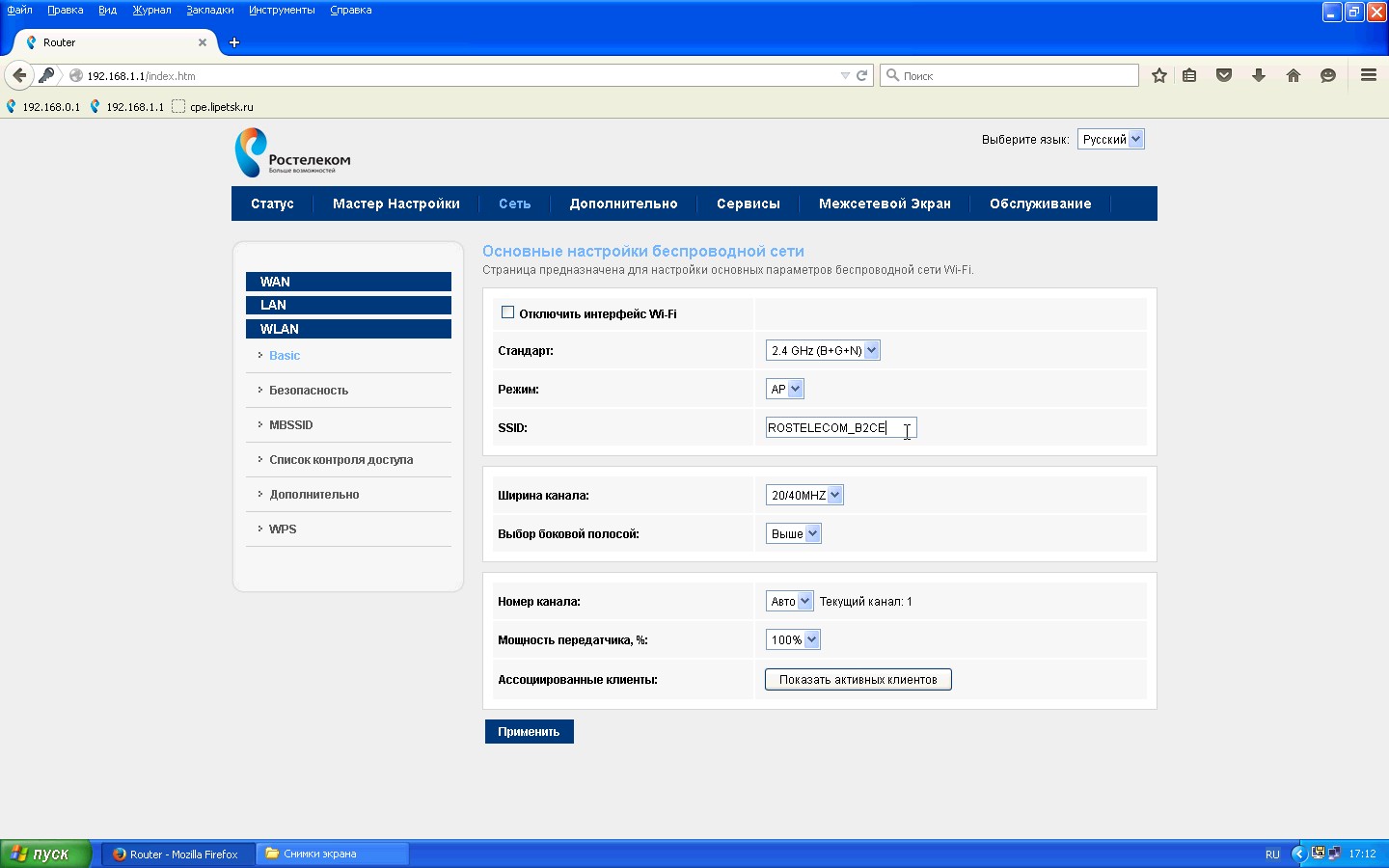This screenshot has height=868, width=1389.
Task: Open Стандарт 2.4 GHz dropdown
Action: 823,351
